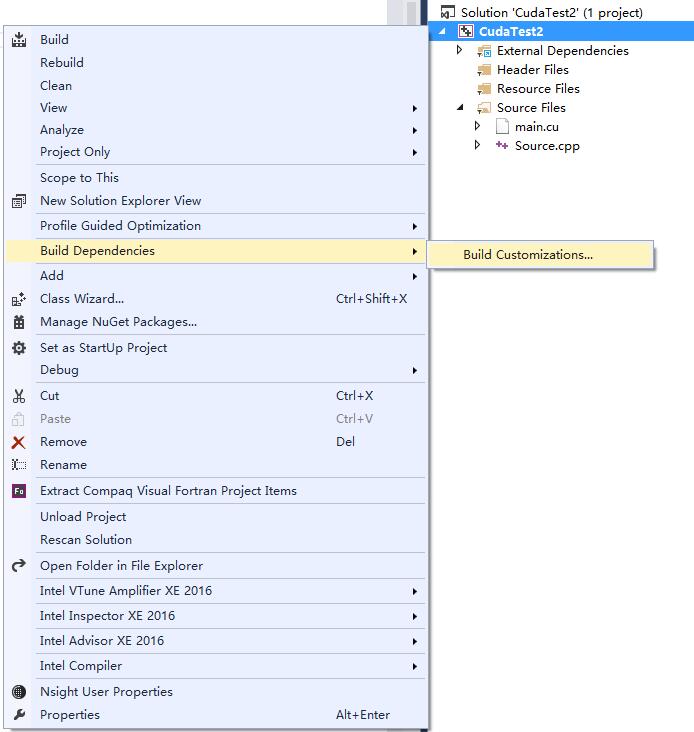Click the Build icon in context menu
This screenshot has height=732, width=694.
click(x=19, y=40)
